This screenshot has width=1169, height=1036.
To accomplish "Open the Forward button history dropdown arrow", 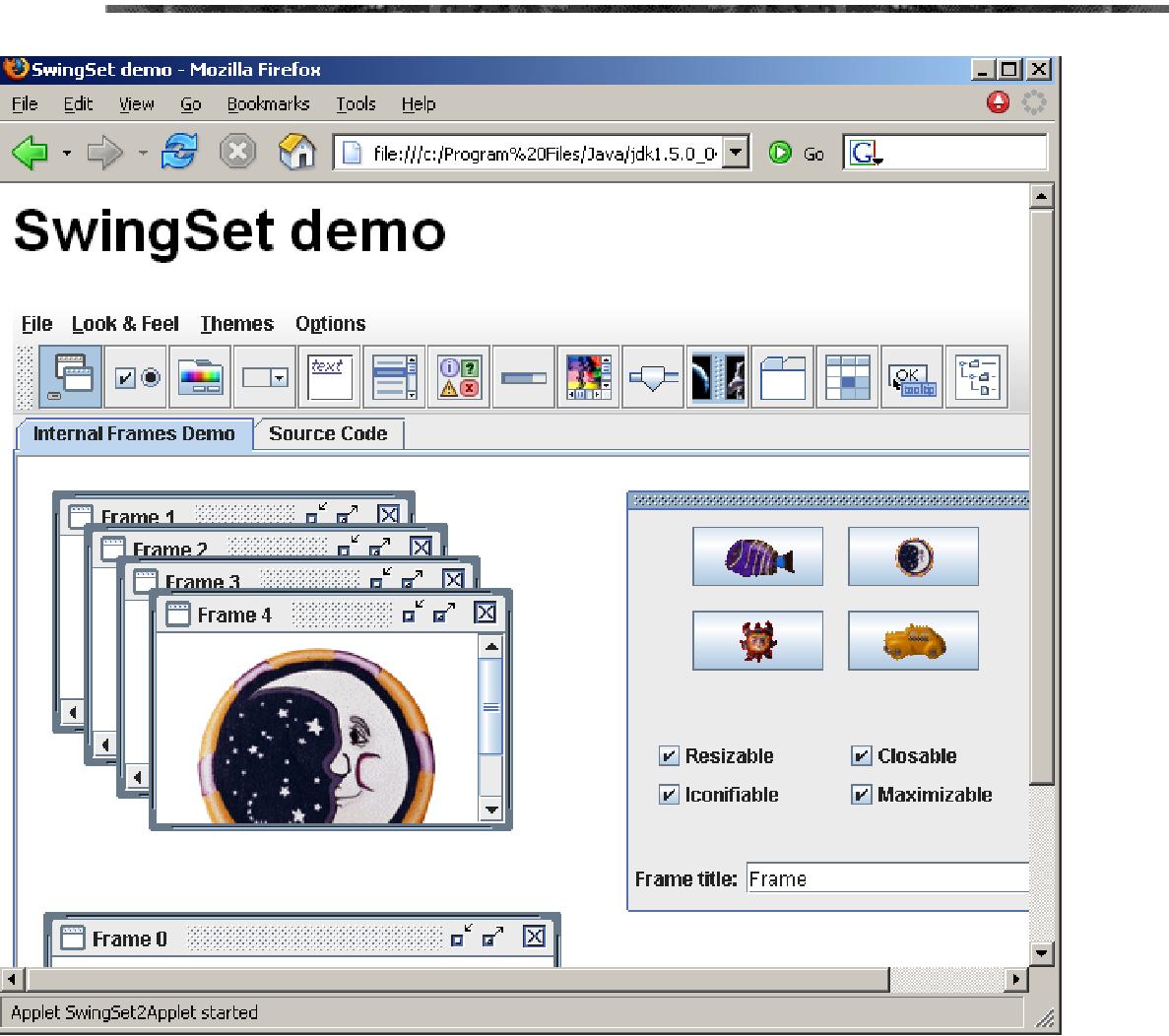I will click(x=143, y=154).
